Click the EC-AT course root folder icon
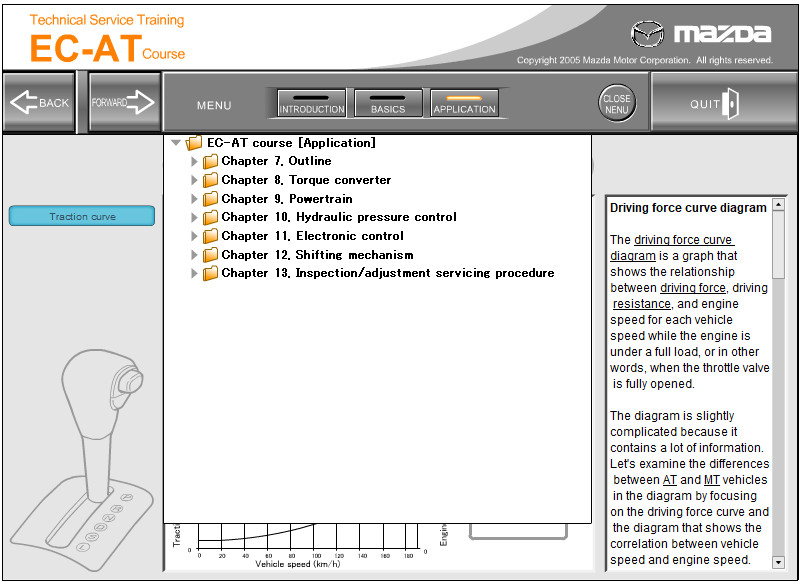Viewport: 801px width, 584px height. [x=194, y=143]
